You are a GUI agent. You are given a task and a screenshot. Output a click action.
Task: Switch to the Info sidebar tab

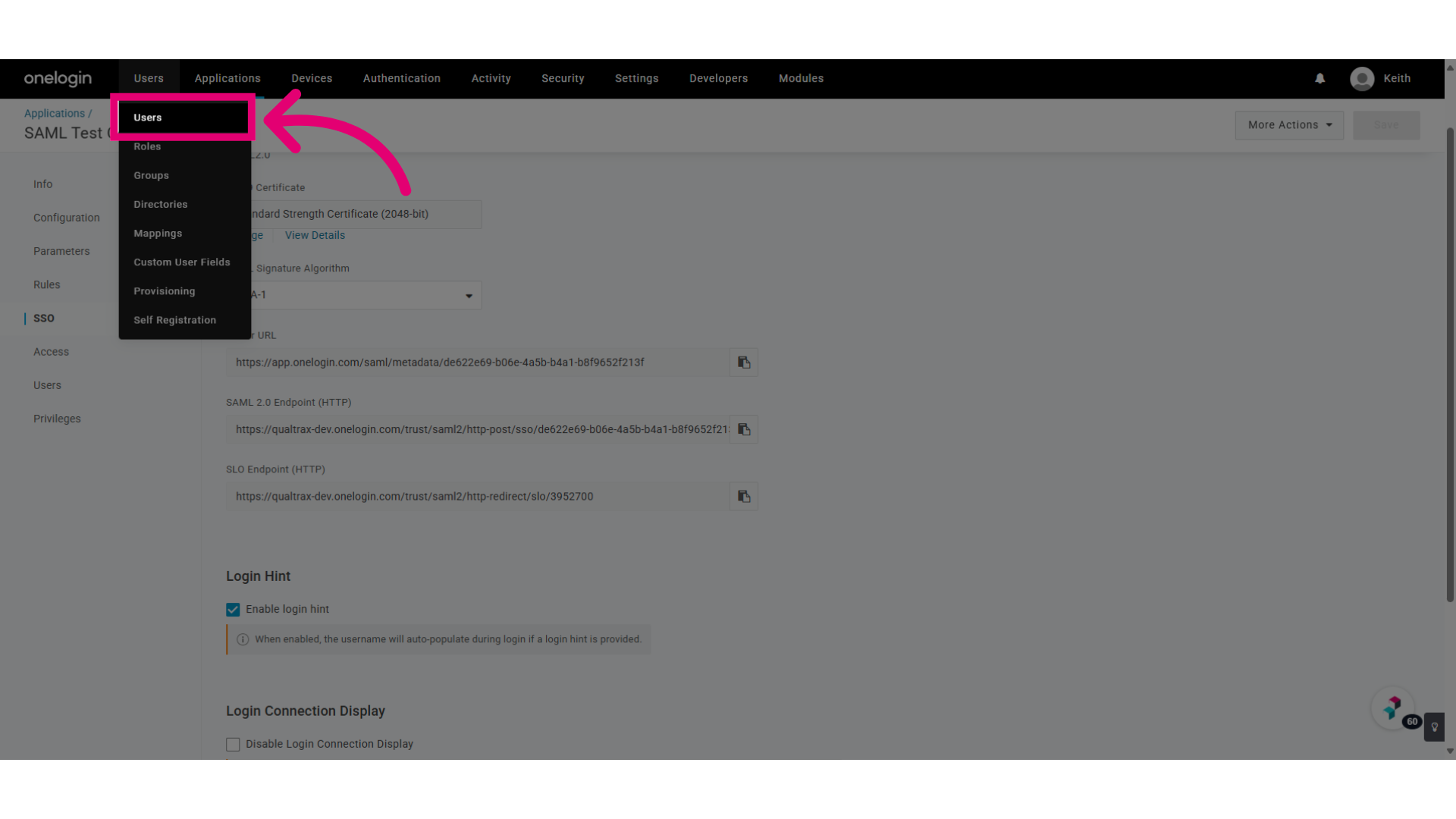[43, 184]
